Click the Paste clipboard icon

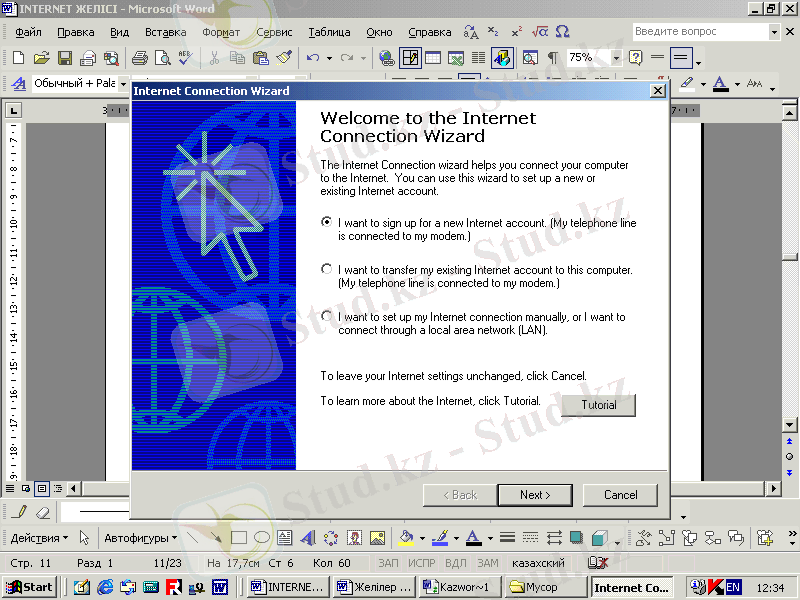tap(261, 58)
